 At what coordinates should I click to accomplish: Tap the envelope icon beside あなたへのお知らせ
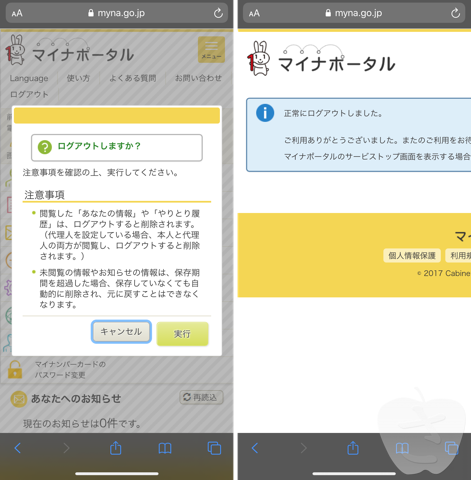(x=19, y=399)
